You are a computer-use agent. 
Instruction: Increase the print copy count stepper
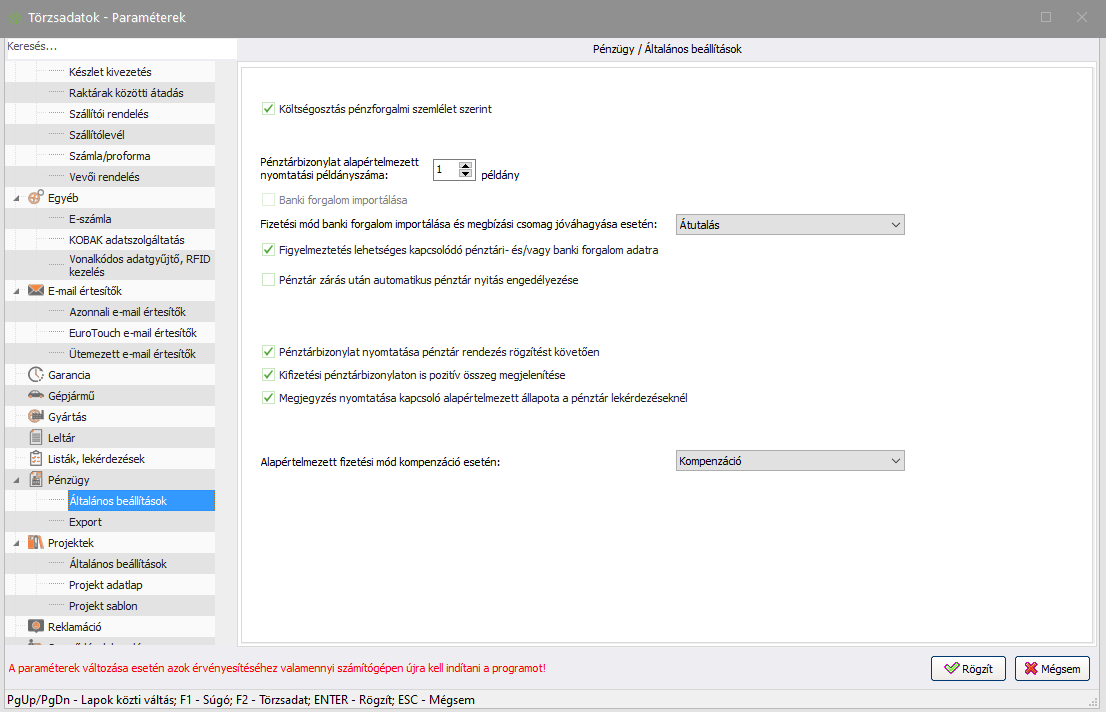[x=465, y=166]
